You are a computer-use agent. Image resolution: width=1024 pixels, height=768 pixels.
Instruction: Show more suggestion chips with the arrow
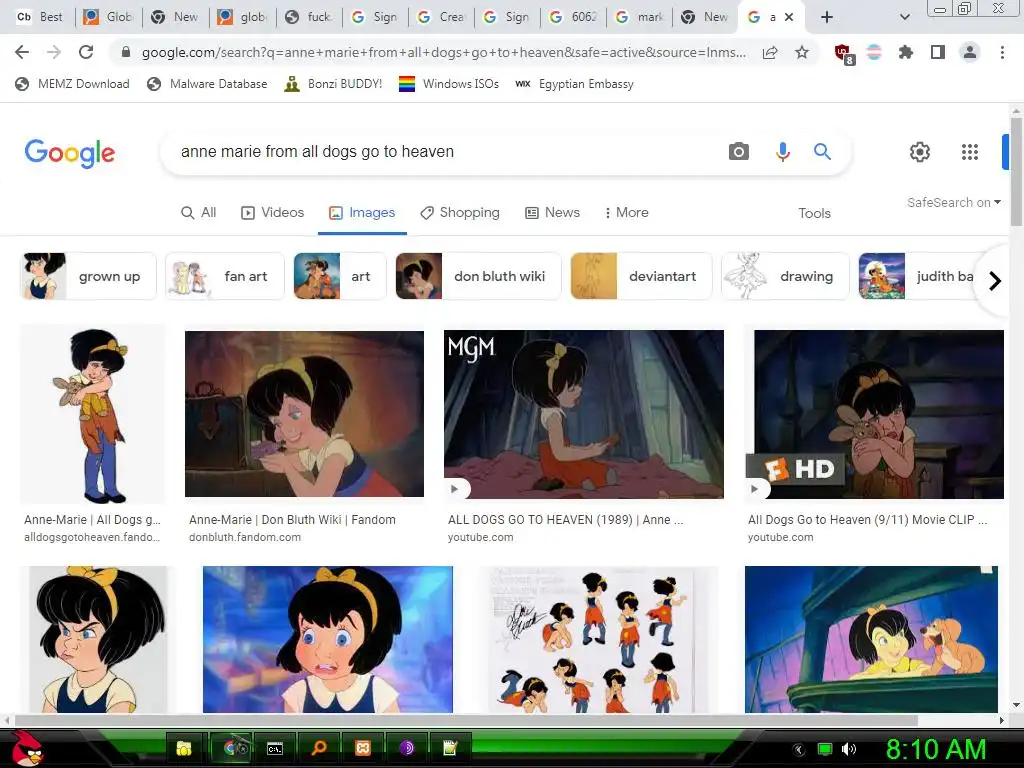tap(995, 281)
